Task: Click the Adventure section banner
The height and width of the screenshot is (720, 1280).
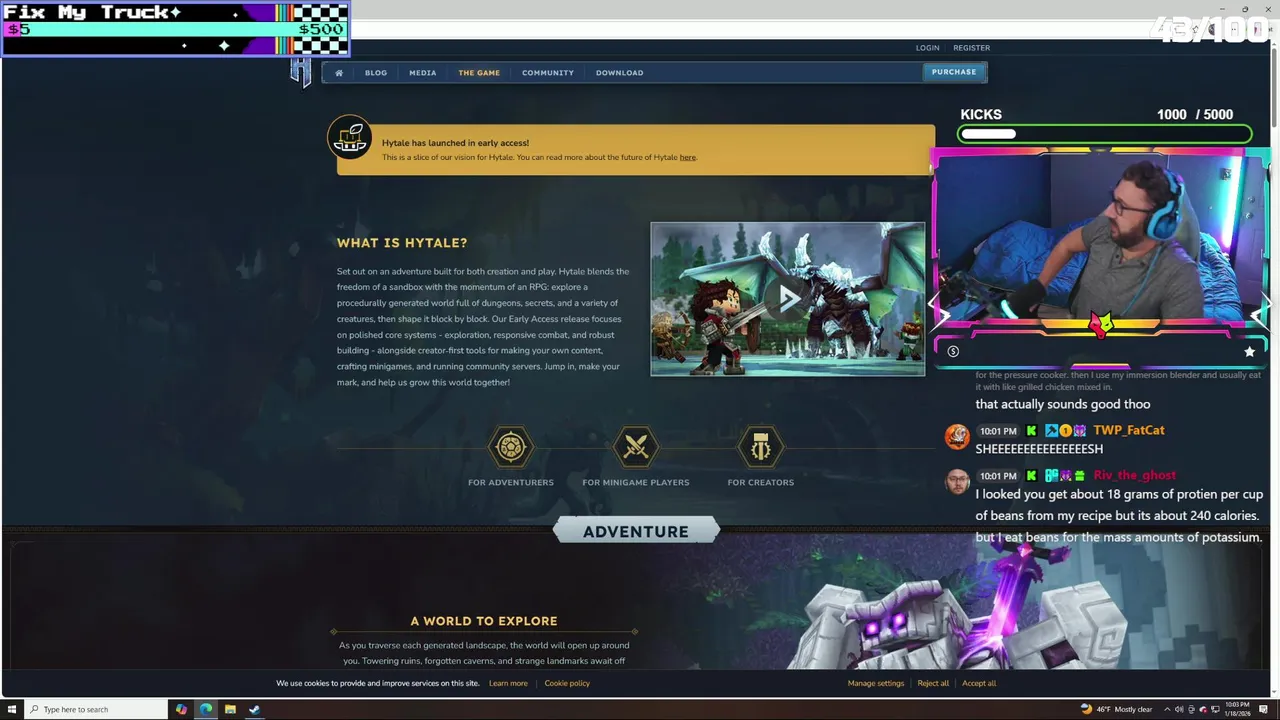Action: 636,531
